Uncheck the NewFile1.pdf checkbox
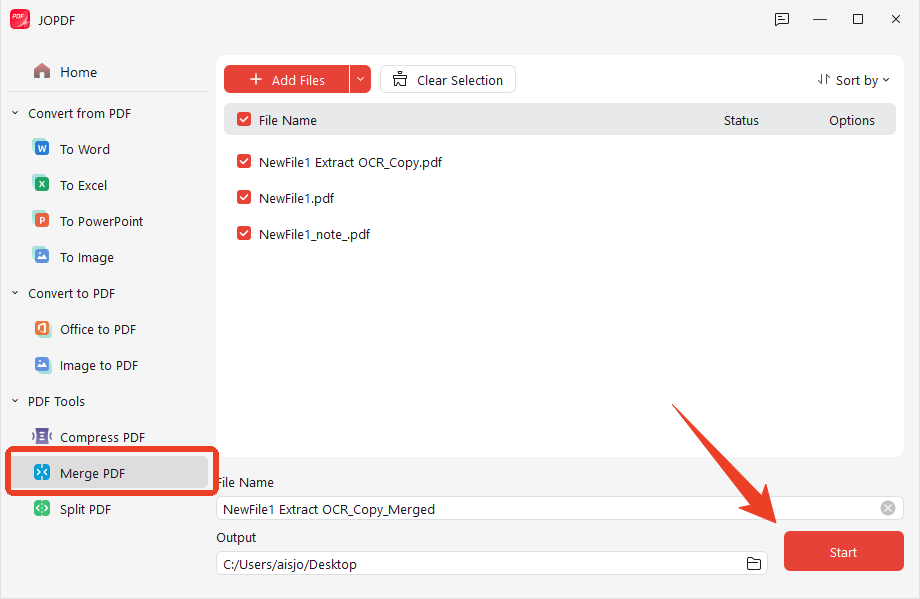The image size is (920, 599). (x=243, y=197)
